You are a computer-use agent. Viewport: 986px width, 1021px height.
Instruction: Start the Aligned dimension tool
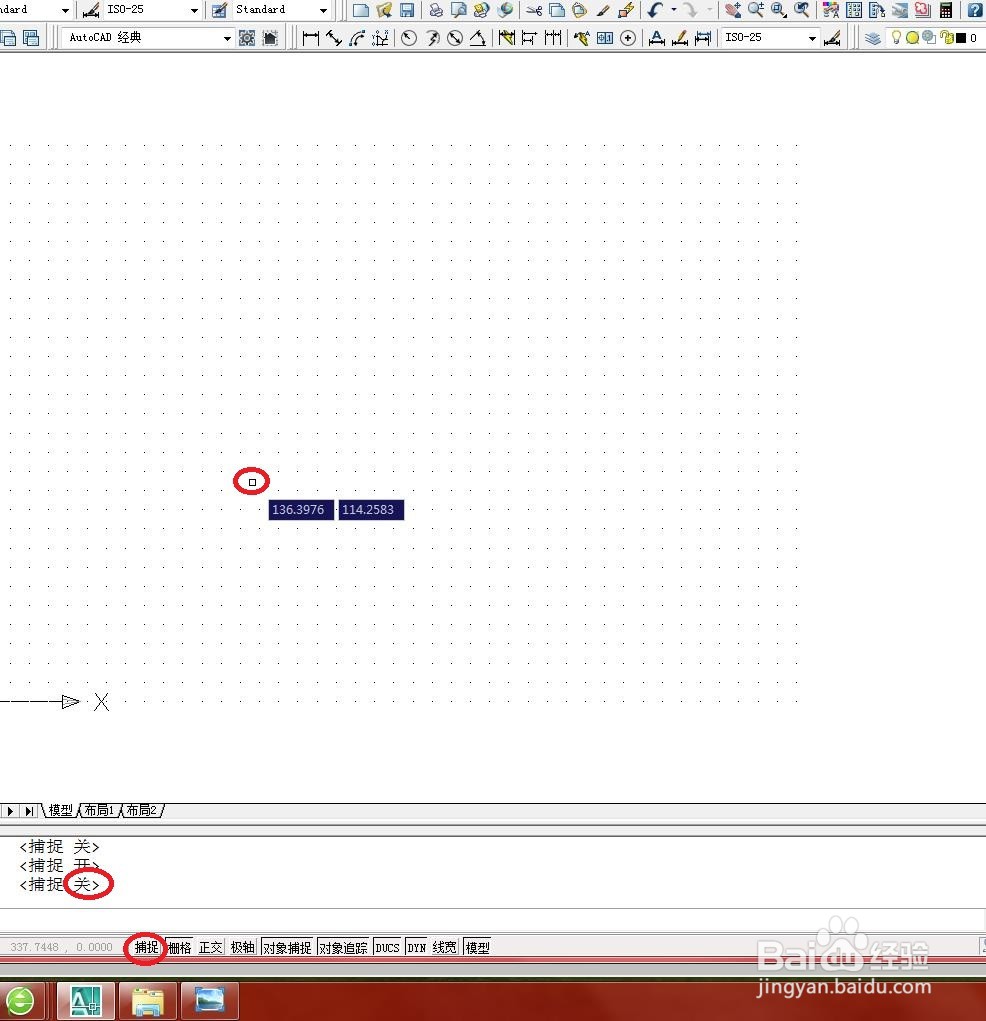coord(334,38)
